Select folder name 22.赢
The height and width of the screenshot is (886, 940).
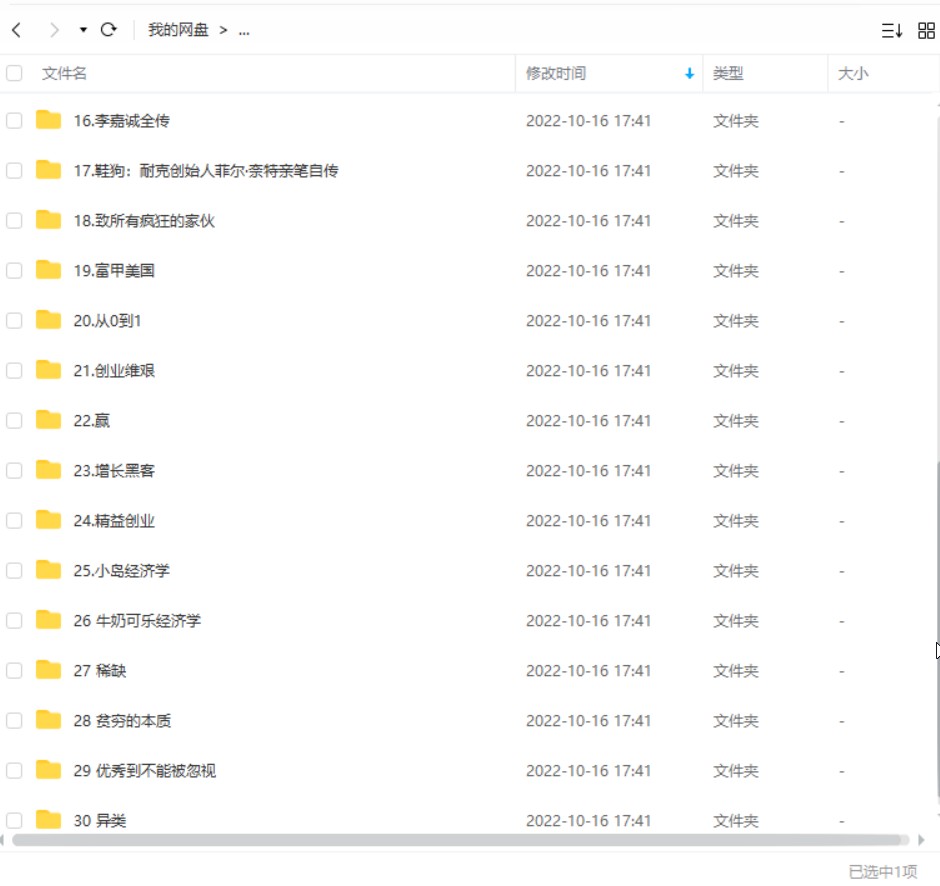click(x=92, y=421)
